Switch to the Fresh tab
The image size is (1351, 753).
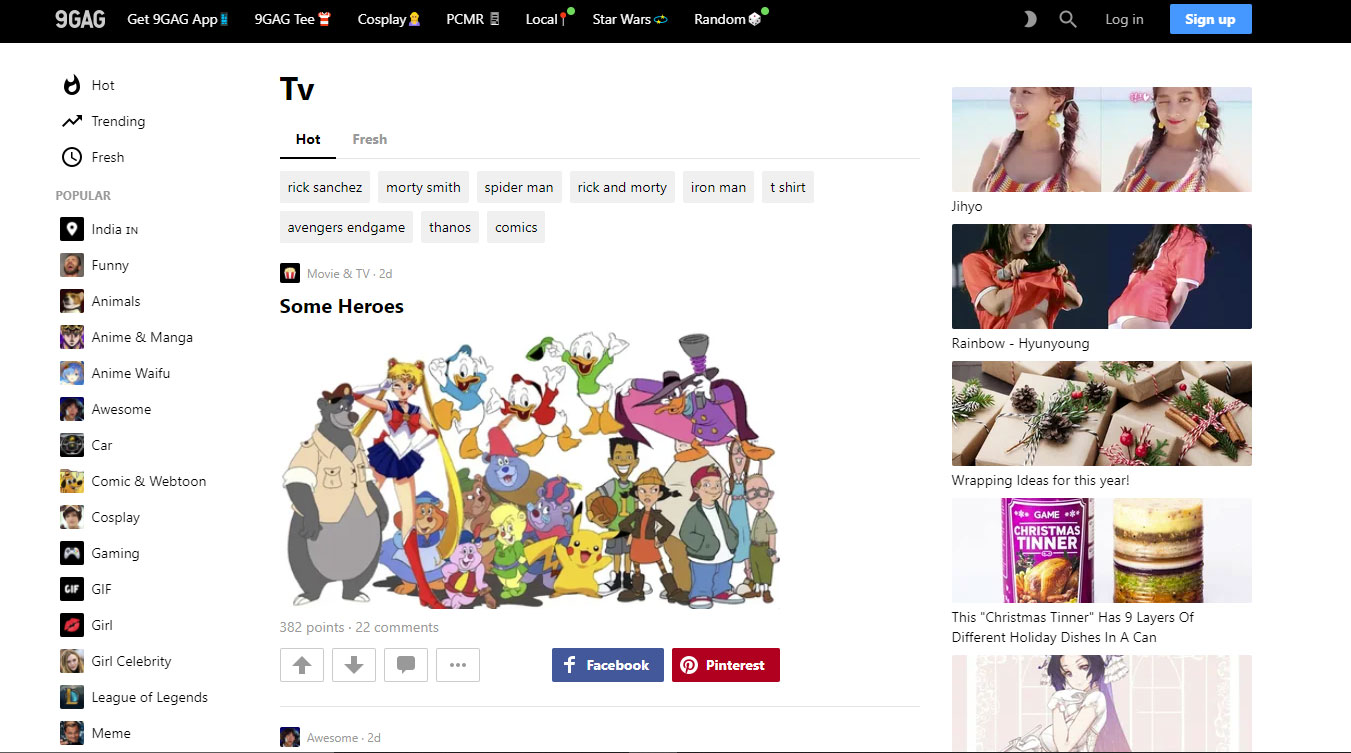pos(369,139)
